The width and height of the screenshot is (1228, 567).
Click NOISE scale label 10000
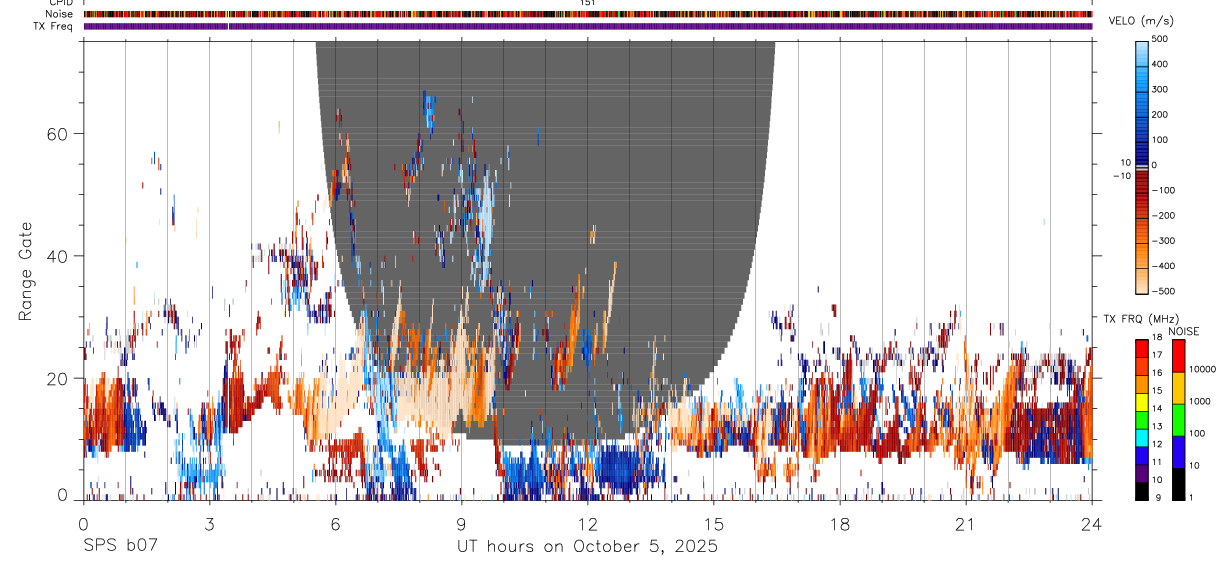pos(1202,369)
